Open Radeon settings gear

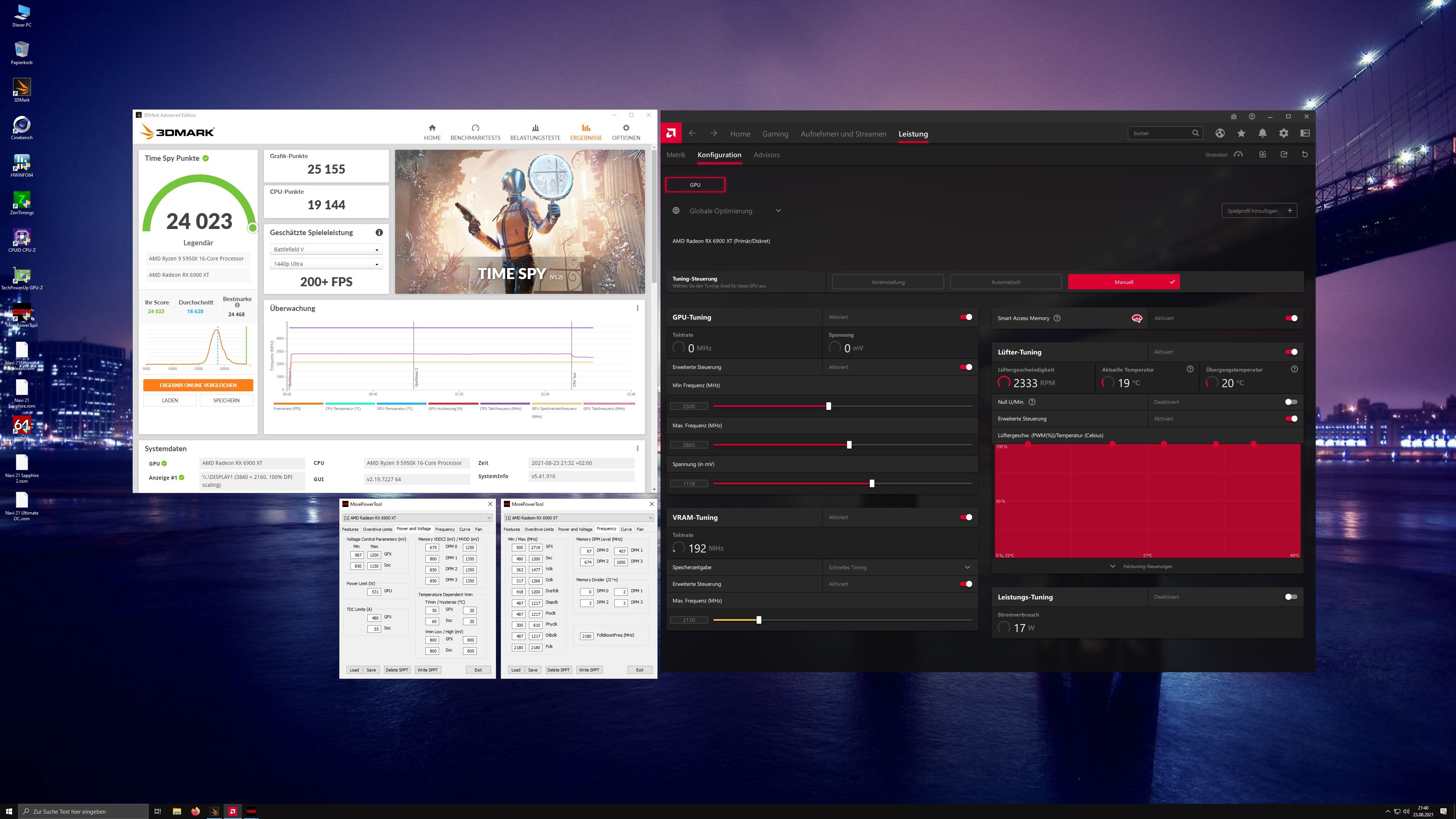pos(1283,133)
